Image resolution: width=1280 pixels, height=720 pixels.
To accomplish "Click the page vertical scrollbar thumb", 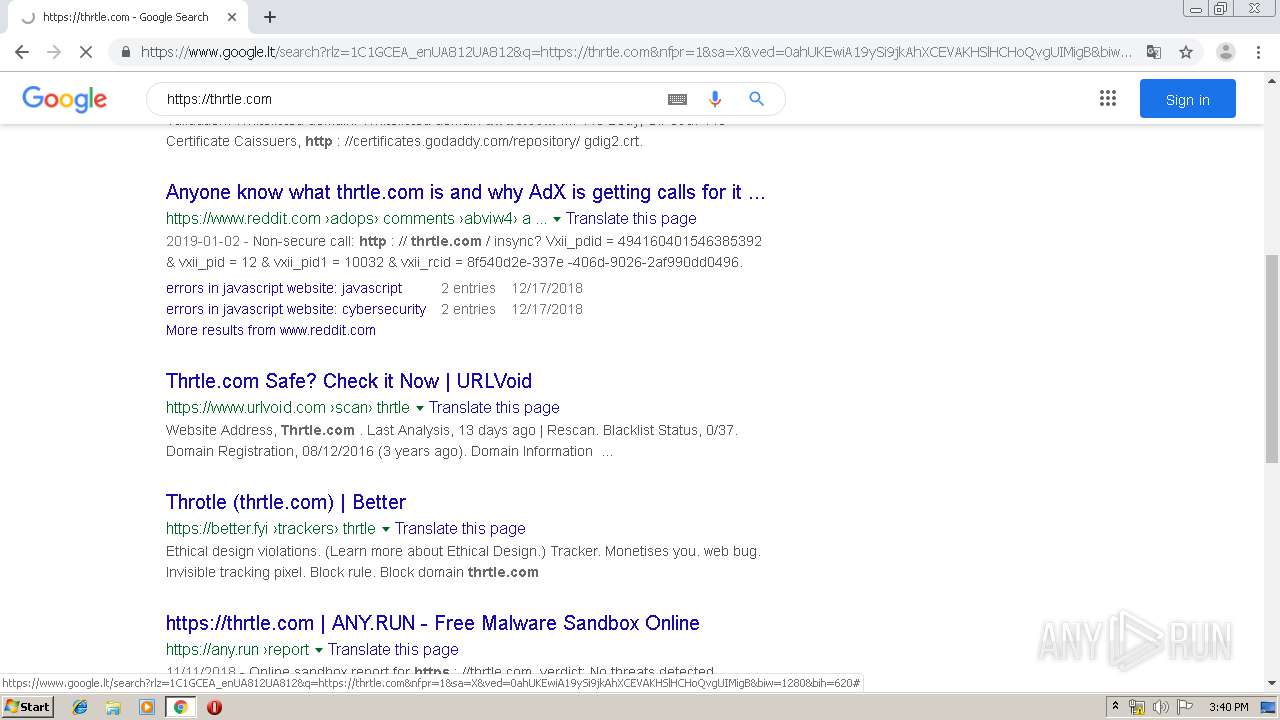I will point(1271,358).
